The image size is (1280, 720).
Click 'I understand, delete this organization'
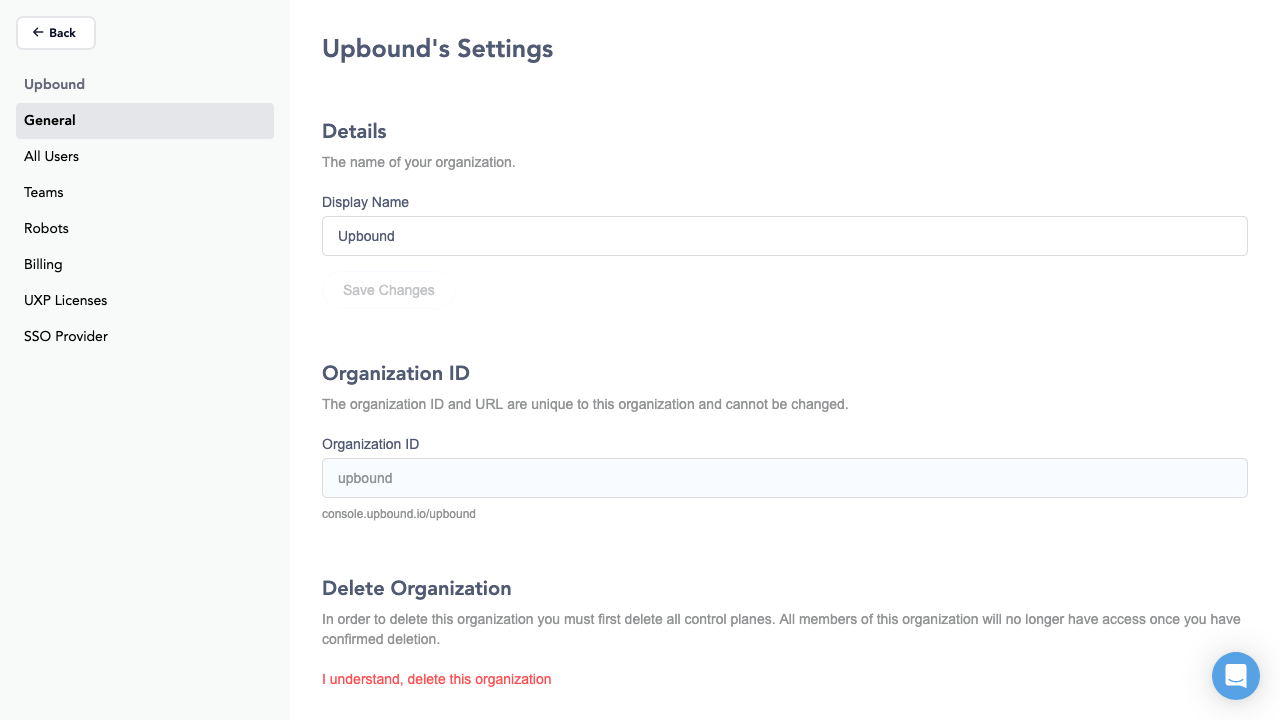click(436, 679)
